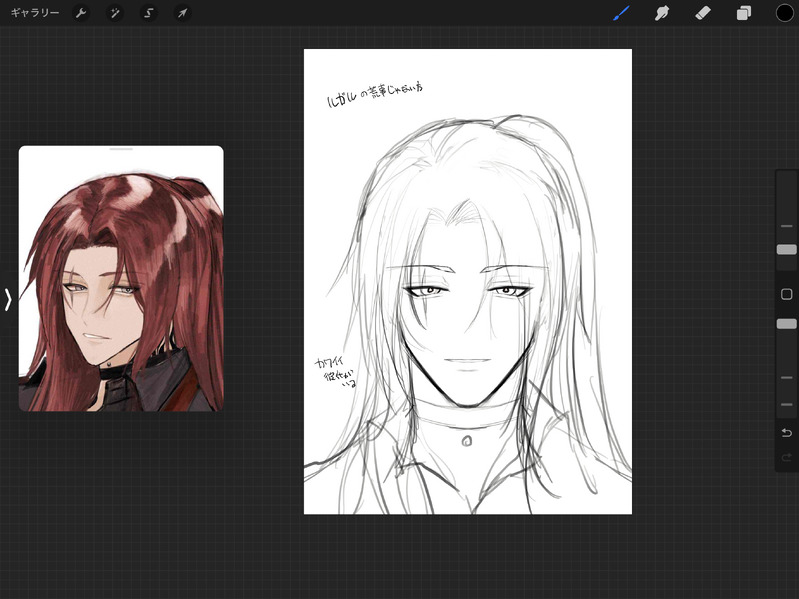Image resolution: width=799 pixels, height=599 pixels.
Task: Open the Layers panel
Action: 743,13
